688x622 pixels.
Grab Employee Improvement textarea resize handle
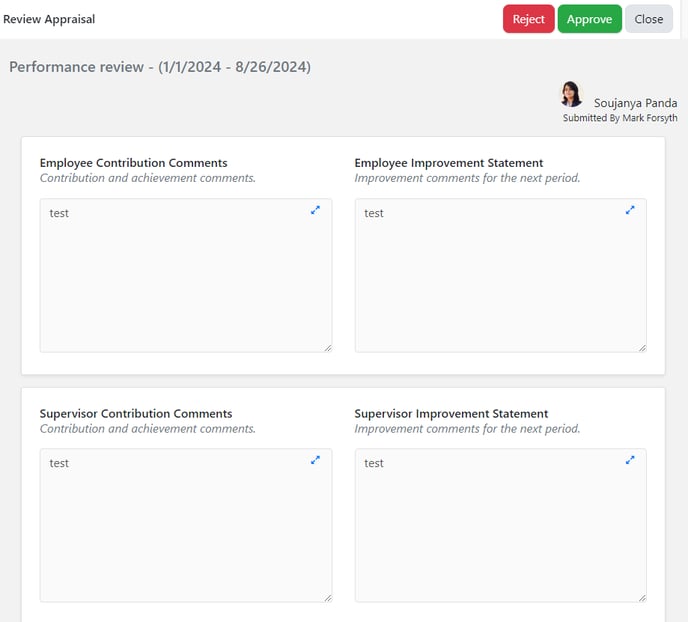[x=642, y=348]
